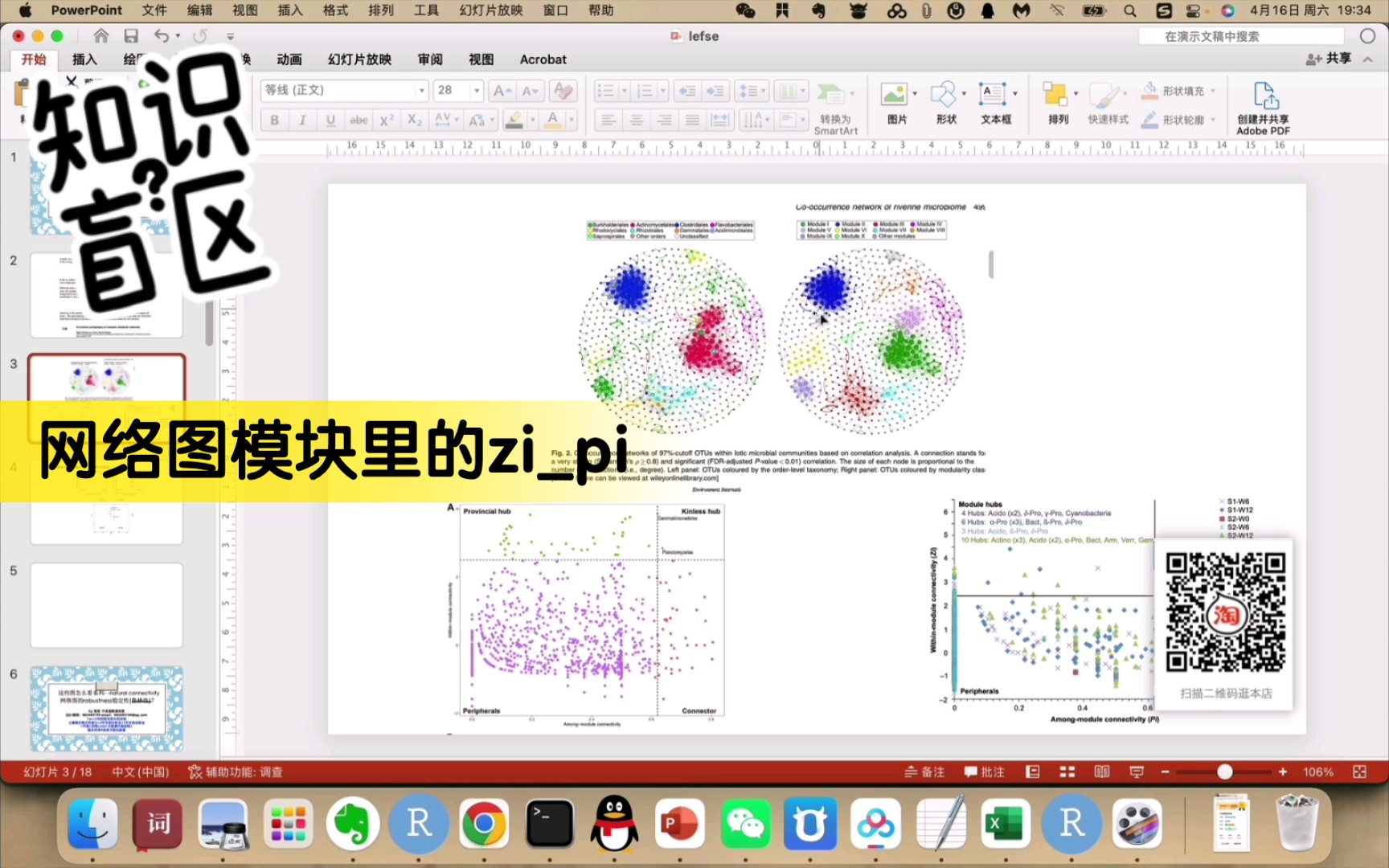Click the font color A swatch
The width and height of the screenshot is (1389, 868).
click(553, 121)
